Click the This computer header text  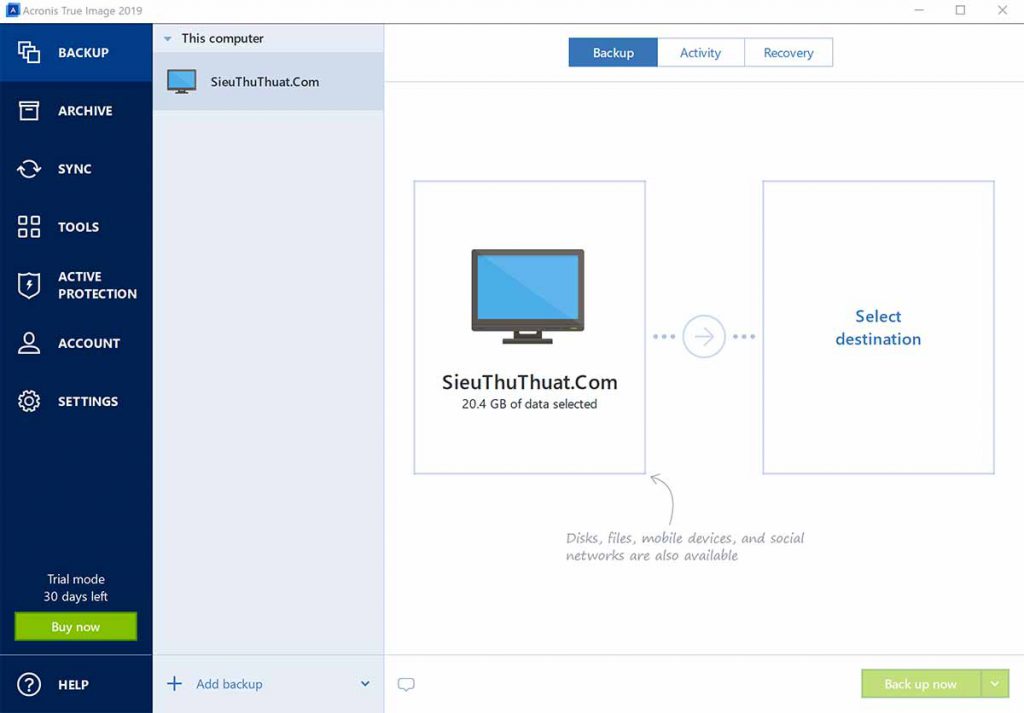coord(223,39)
